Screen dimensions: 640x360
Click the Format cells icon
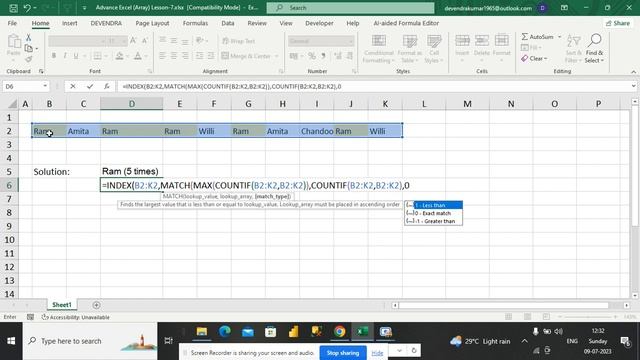point(501,41)
